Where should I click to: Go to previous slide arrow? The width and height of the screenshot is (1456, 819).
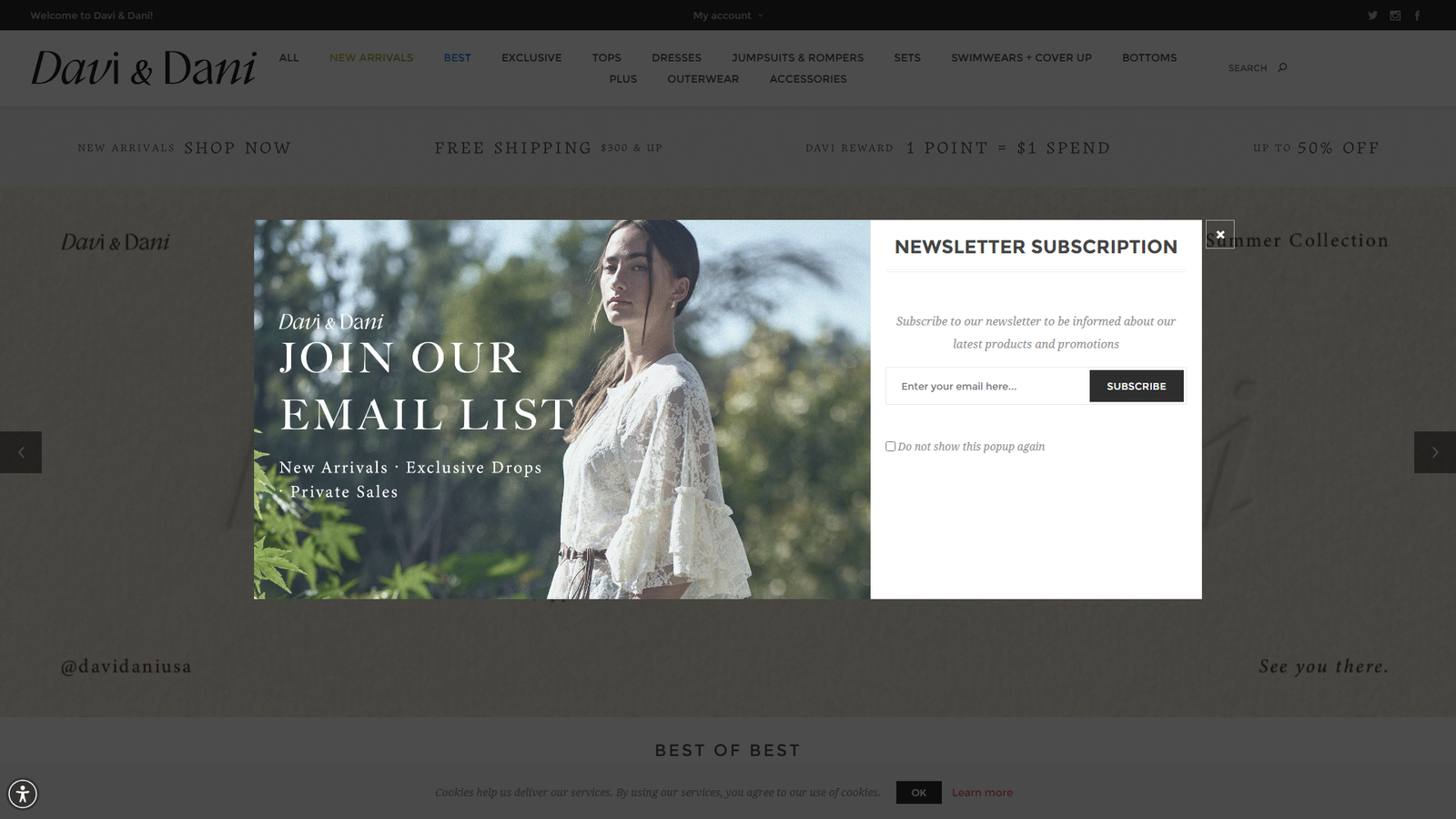pyautogui.click(x=21, y=452)
